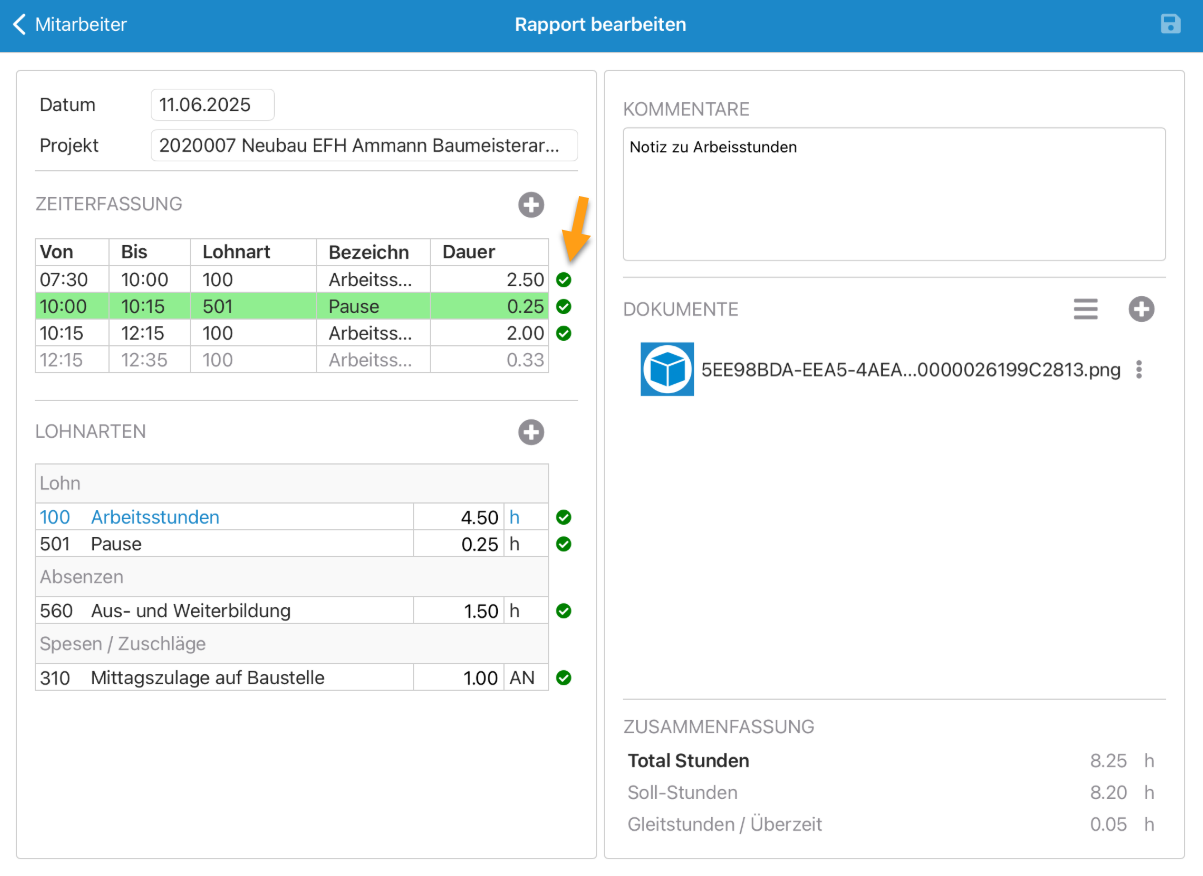Image resolution: width=1203 pixels, height=876 pixels.
Task: Open options for the PNG document
Action: coord(1139,370)
